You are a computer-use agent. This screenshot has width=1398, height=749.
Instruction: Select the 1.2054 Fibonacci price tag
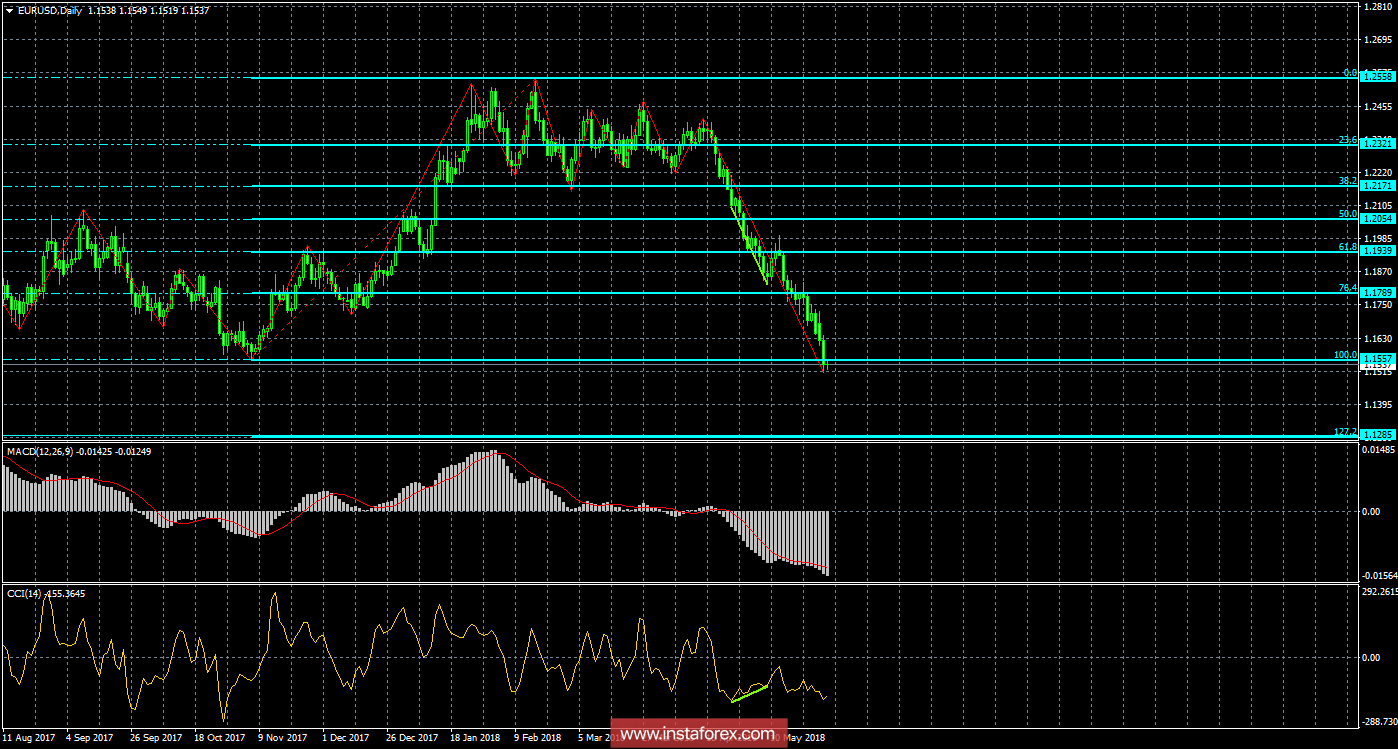point(1379,218)
